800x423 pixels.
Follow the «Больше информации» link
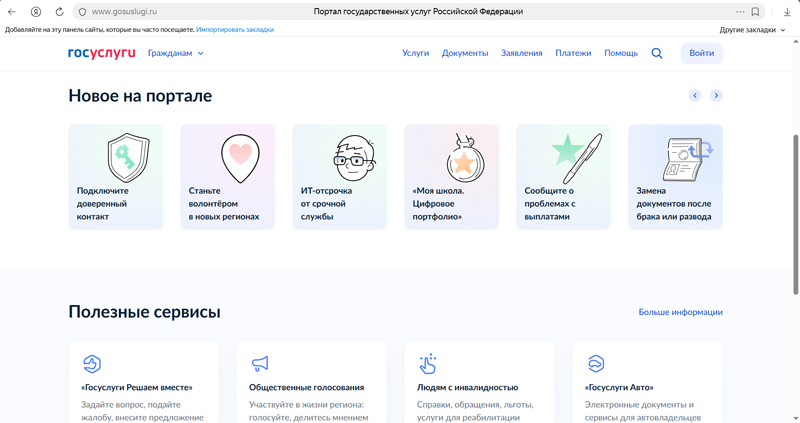tap(680, 312)
